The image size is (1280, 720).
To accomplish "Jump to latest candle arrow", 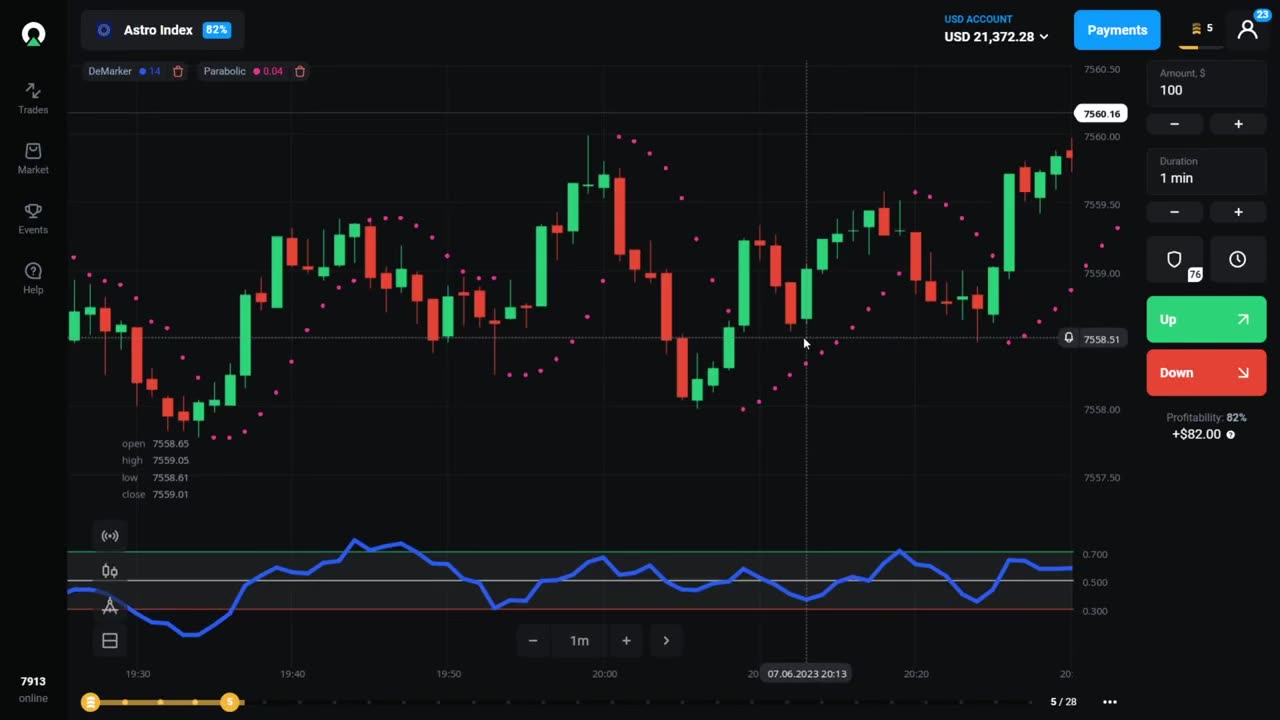I will pyautogui.click(x=666, y=641).
